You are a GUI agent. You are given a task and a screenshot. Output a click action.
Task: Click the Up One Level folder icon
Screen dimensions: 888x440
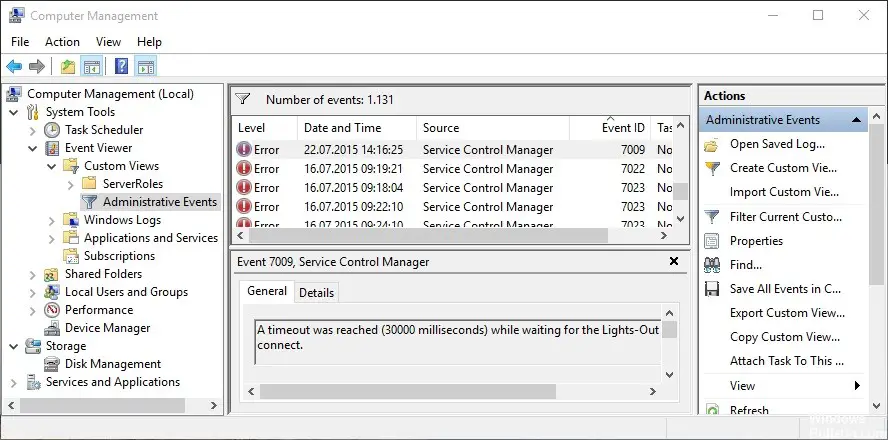(67, 67)
